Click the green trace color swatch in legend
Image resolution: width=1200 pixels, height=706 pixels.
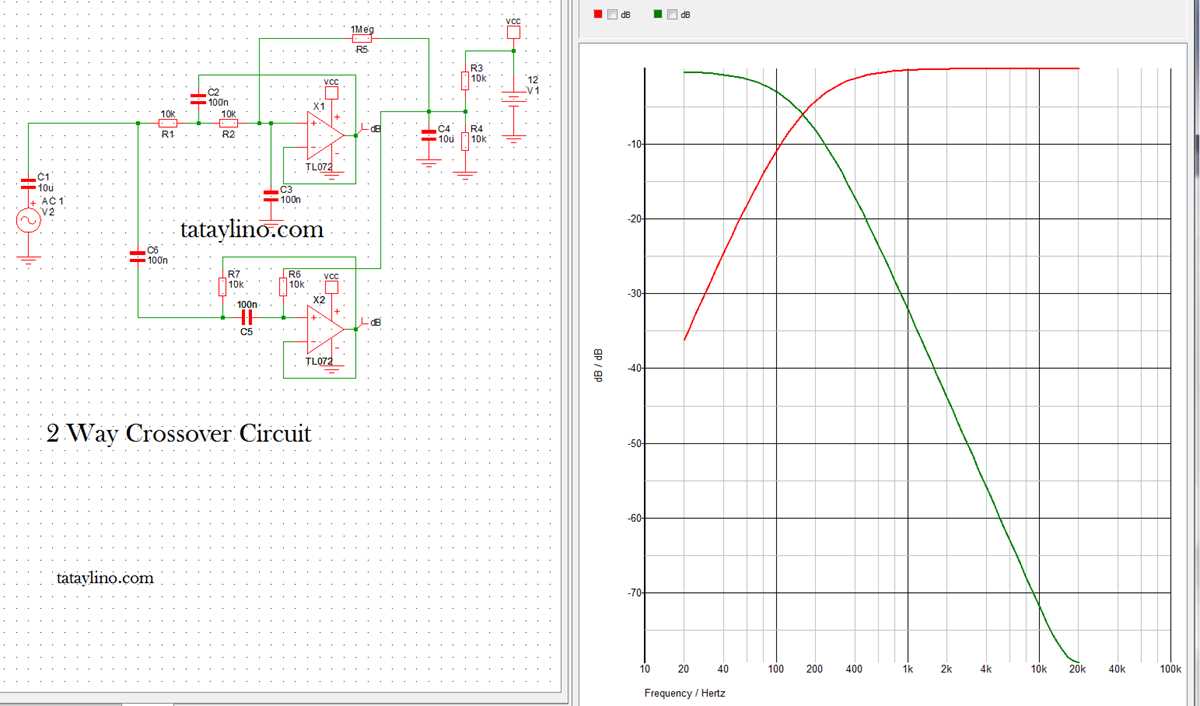(x=658, y=14)
